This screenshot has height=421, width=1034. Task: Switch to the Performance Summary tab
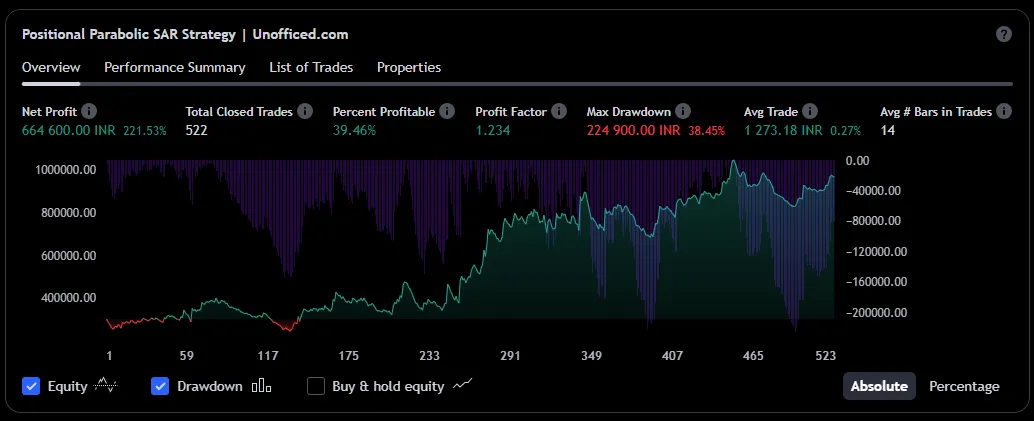174,67
